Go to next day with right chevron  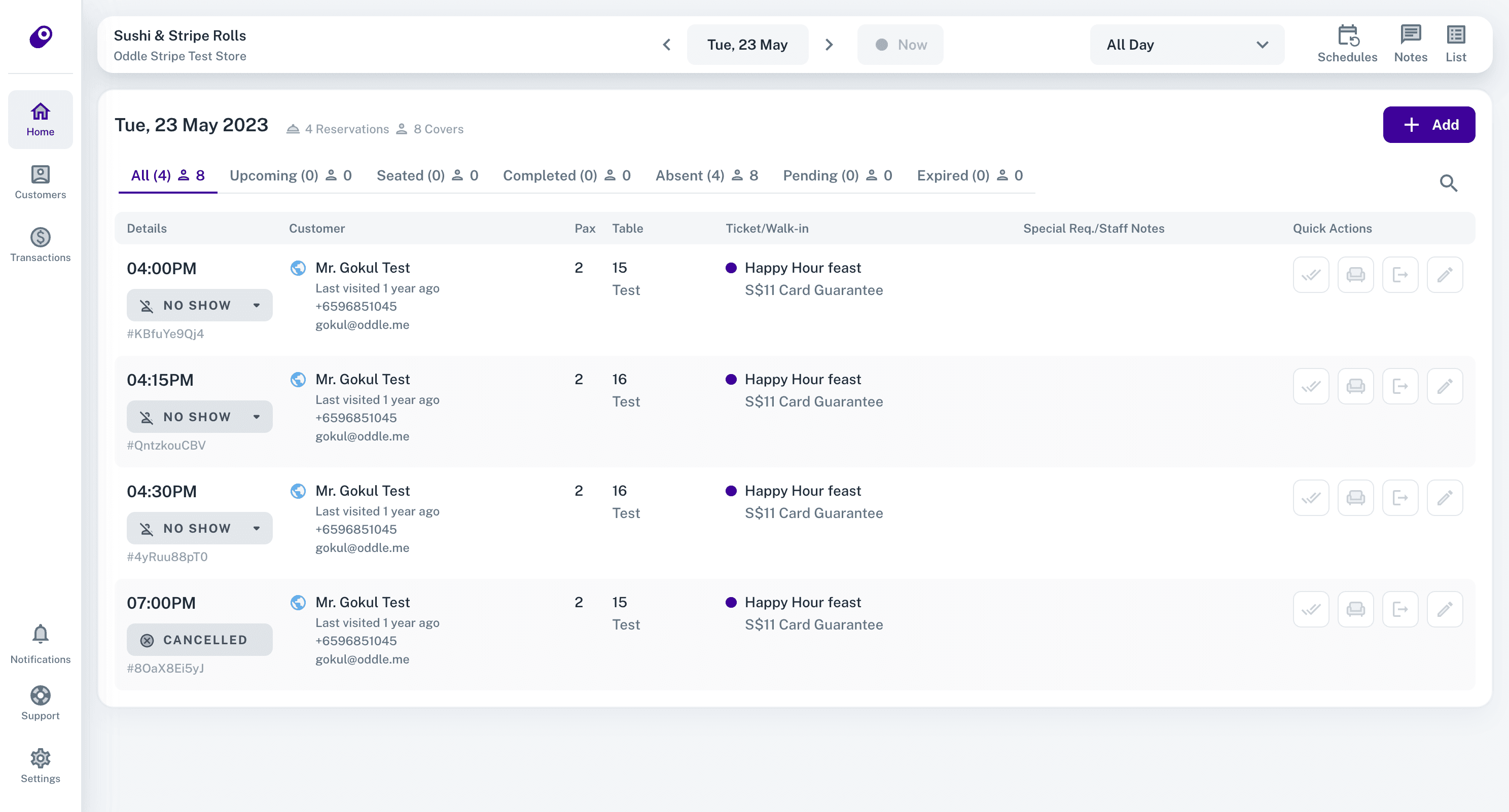(829, 45)
